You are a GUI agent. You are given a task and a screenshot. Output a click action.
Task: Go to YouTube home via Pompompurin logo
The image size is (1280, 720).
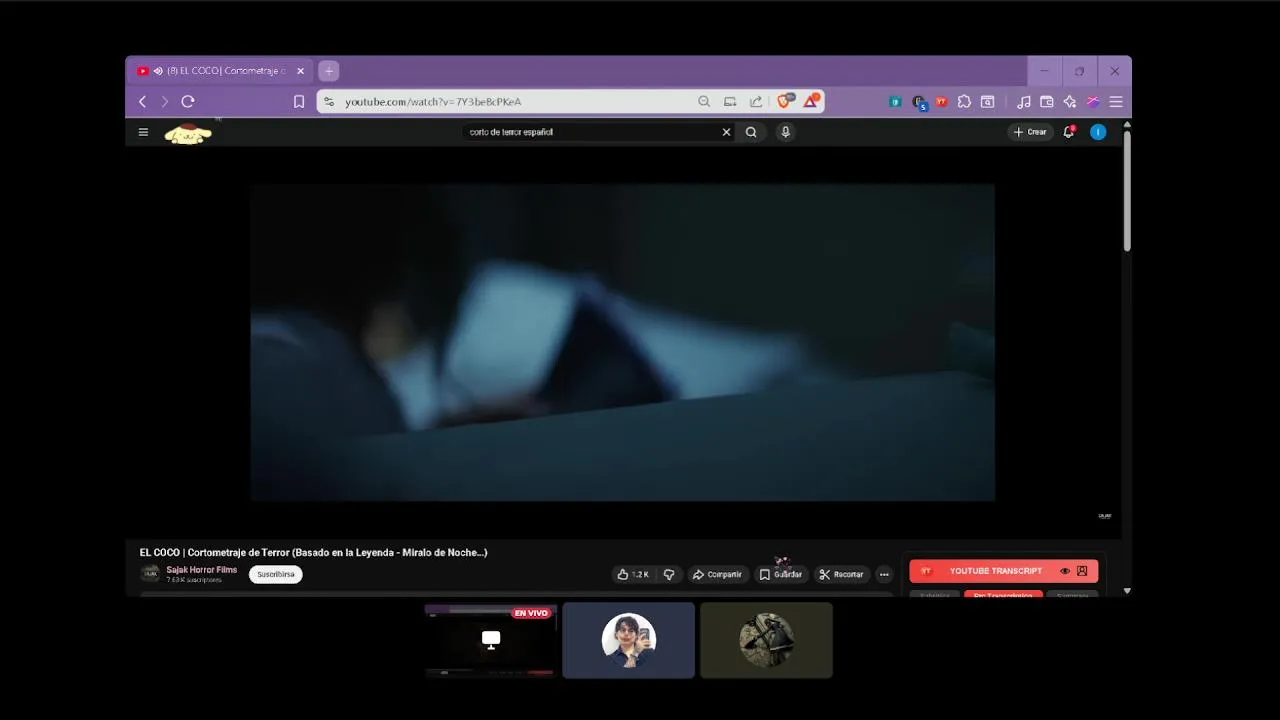tap(188, 133)
